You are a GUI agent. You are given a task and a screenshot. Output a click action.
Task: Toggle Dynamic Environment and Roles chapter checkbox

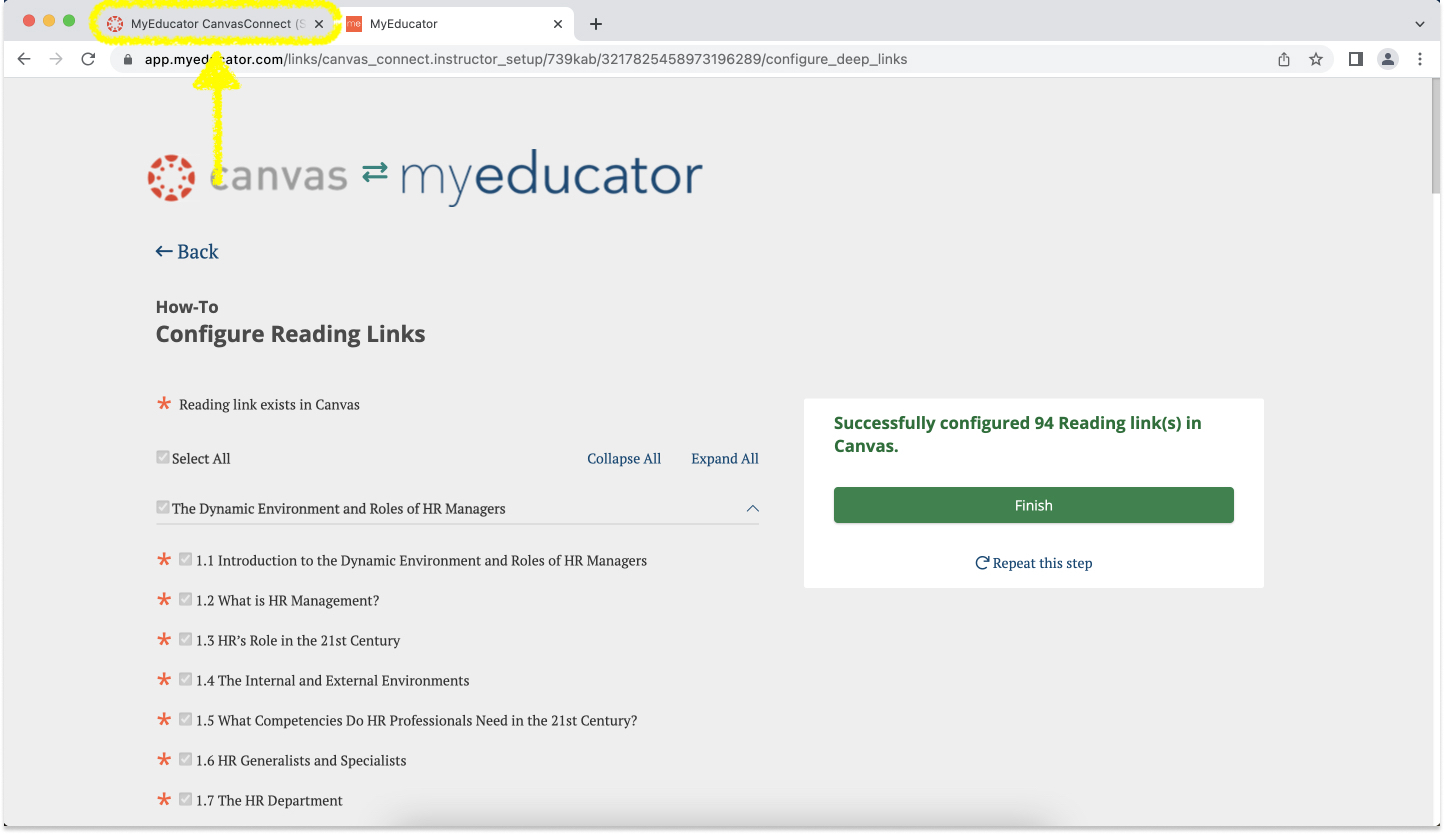pos(163,507)
